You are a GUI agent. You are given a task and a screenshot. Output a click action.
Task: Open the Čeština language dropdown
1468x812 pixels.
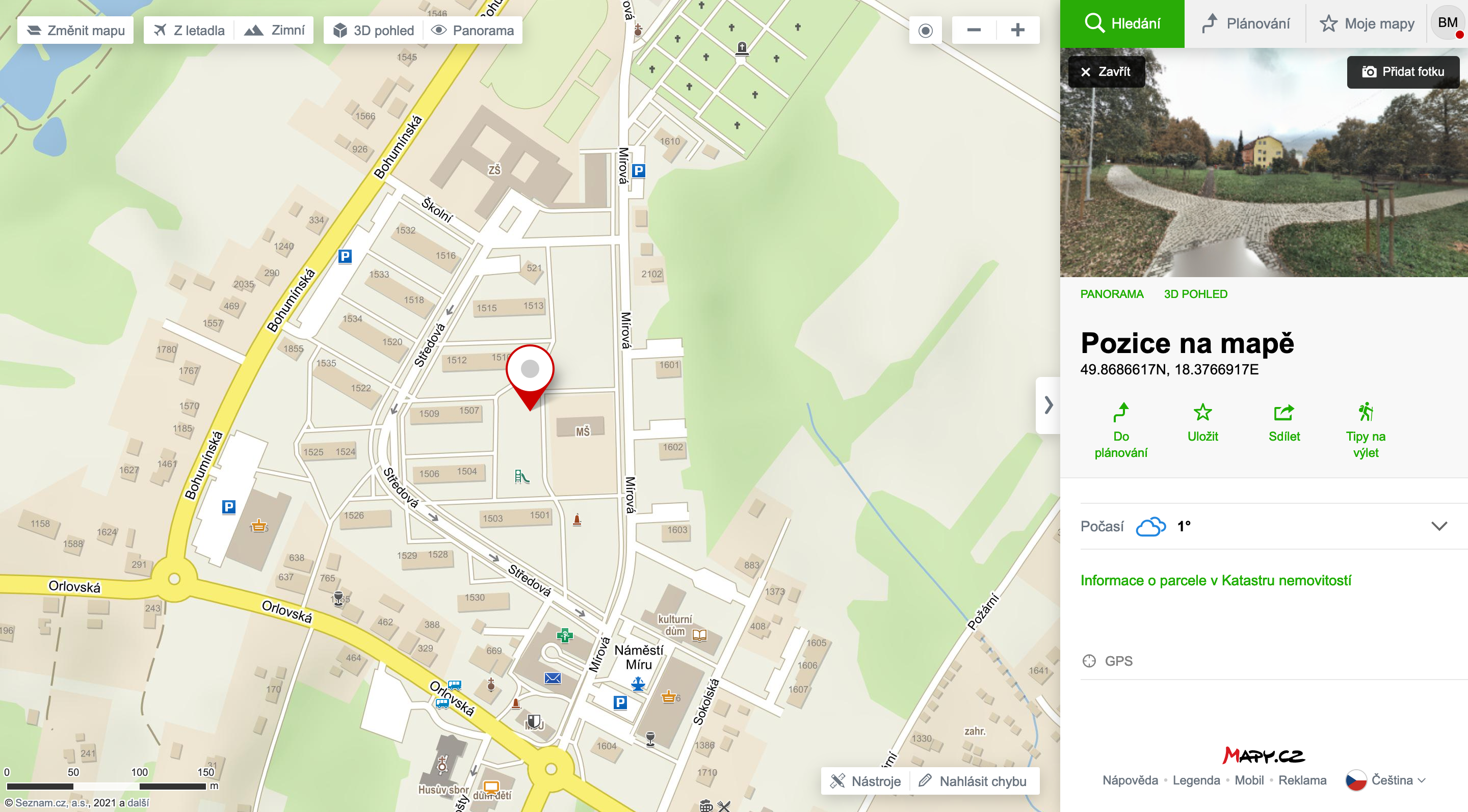(1386, 780)
